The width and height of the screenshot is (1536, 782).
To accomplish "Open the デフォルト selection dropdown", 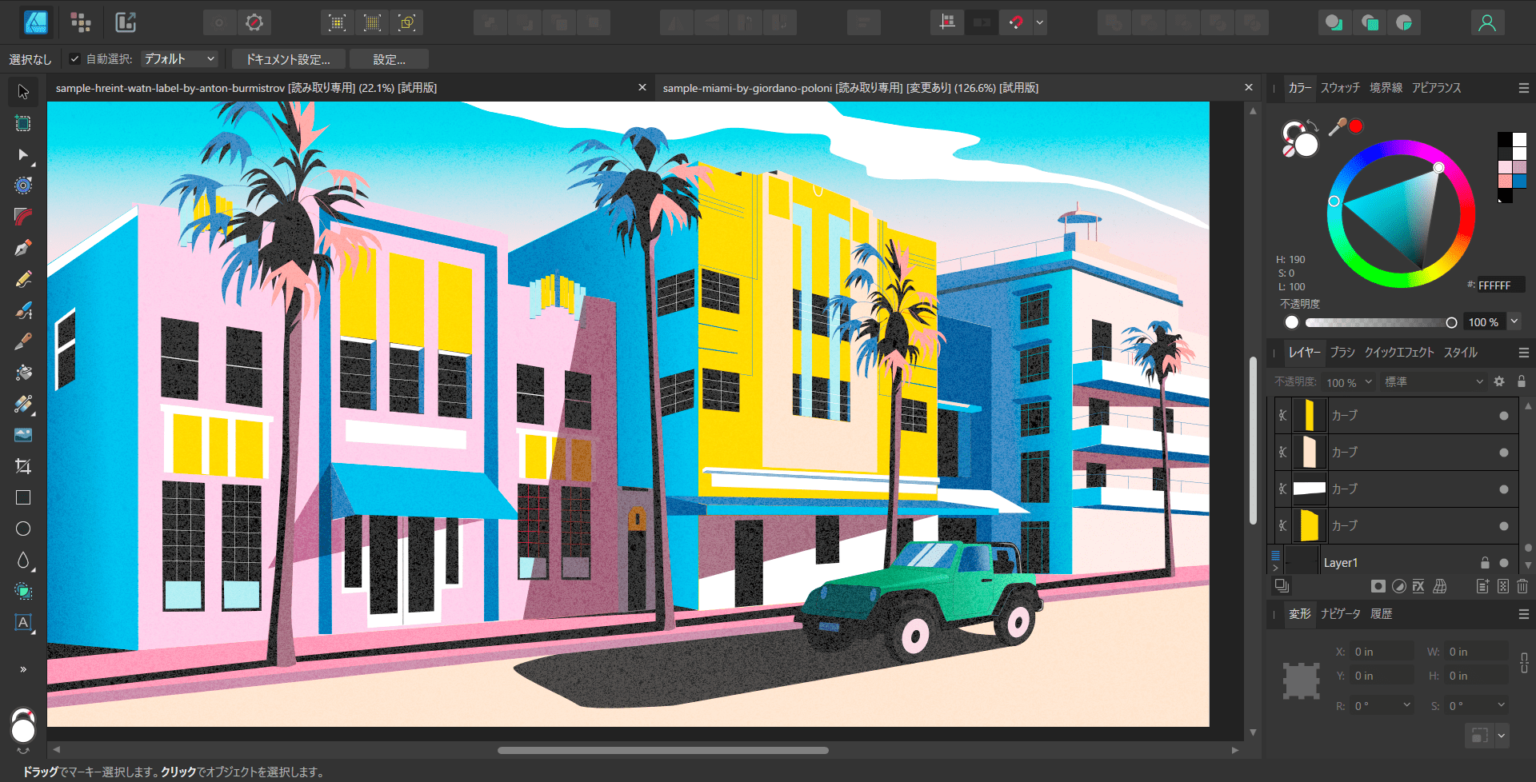I will click(178, 58).
